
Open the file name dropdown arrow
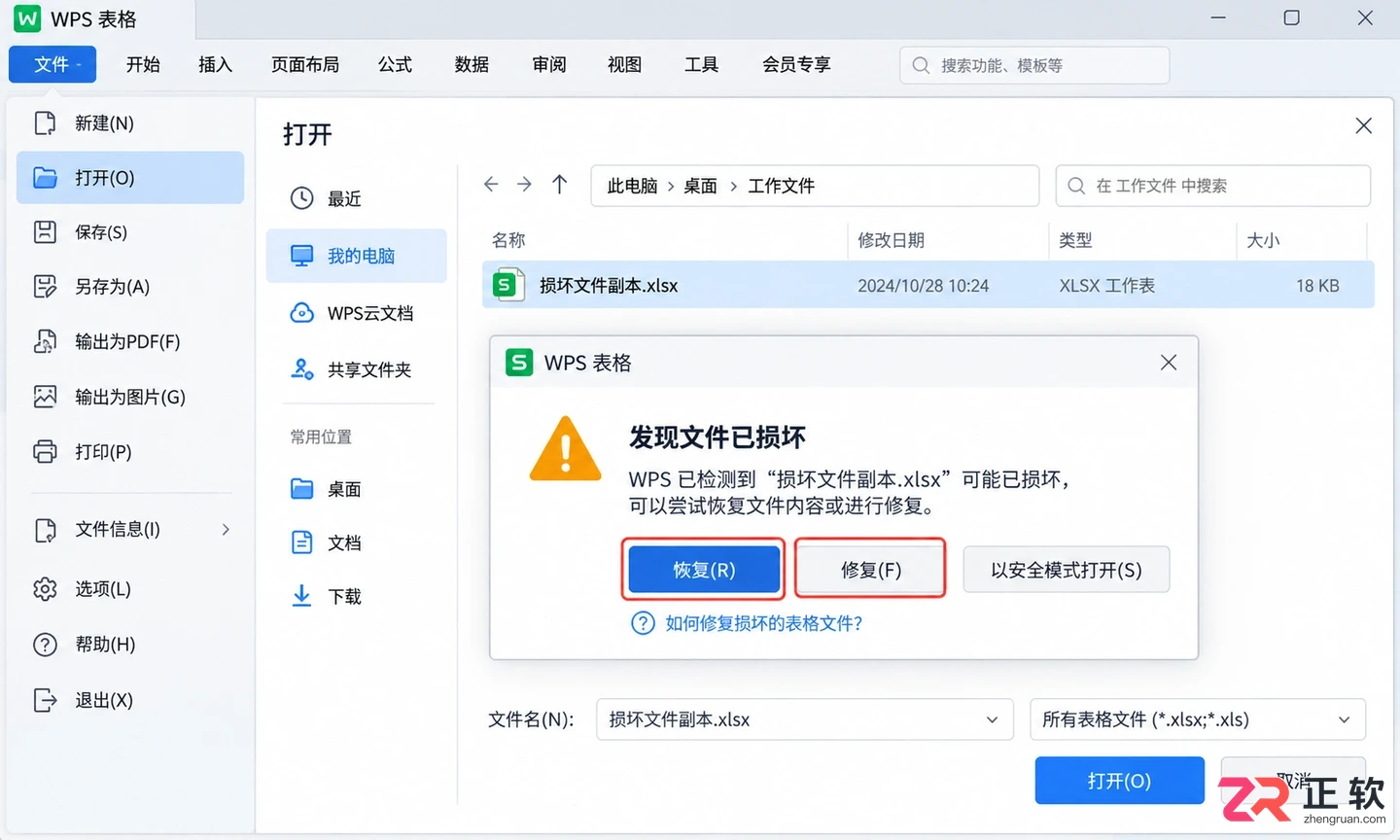pyautogui.click(x=992, y=720)
